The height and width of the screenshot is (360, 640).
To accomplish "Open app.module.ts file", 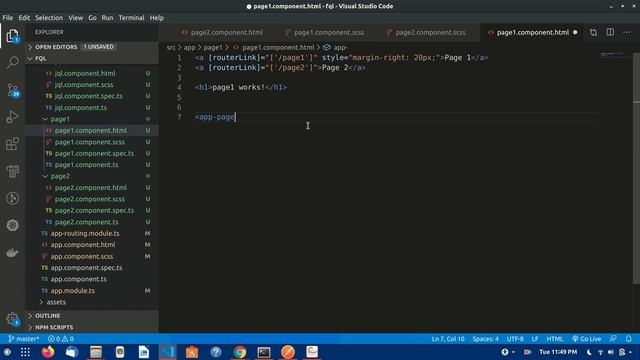I will (73, 291).
